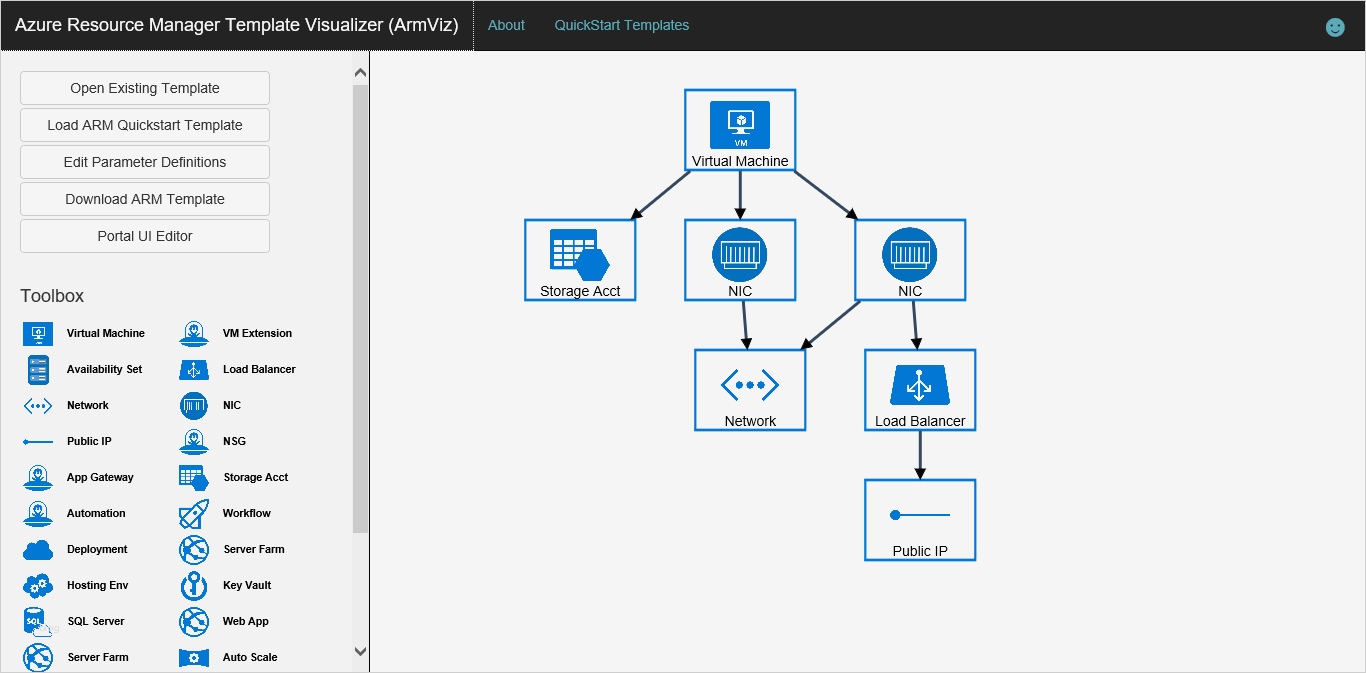Select the Server Farm icon below SQL Server
This screenshot has width=1366, height=673.
pyautogui.click(x=38, y=657)
